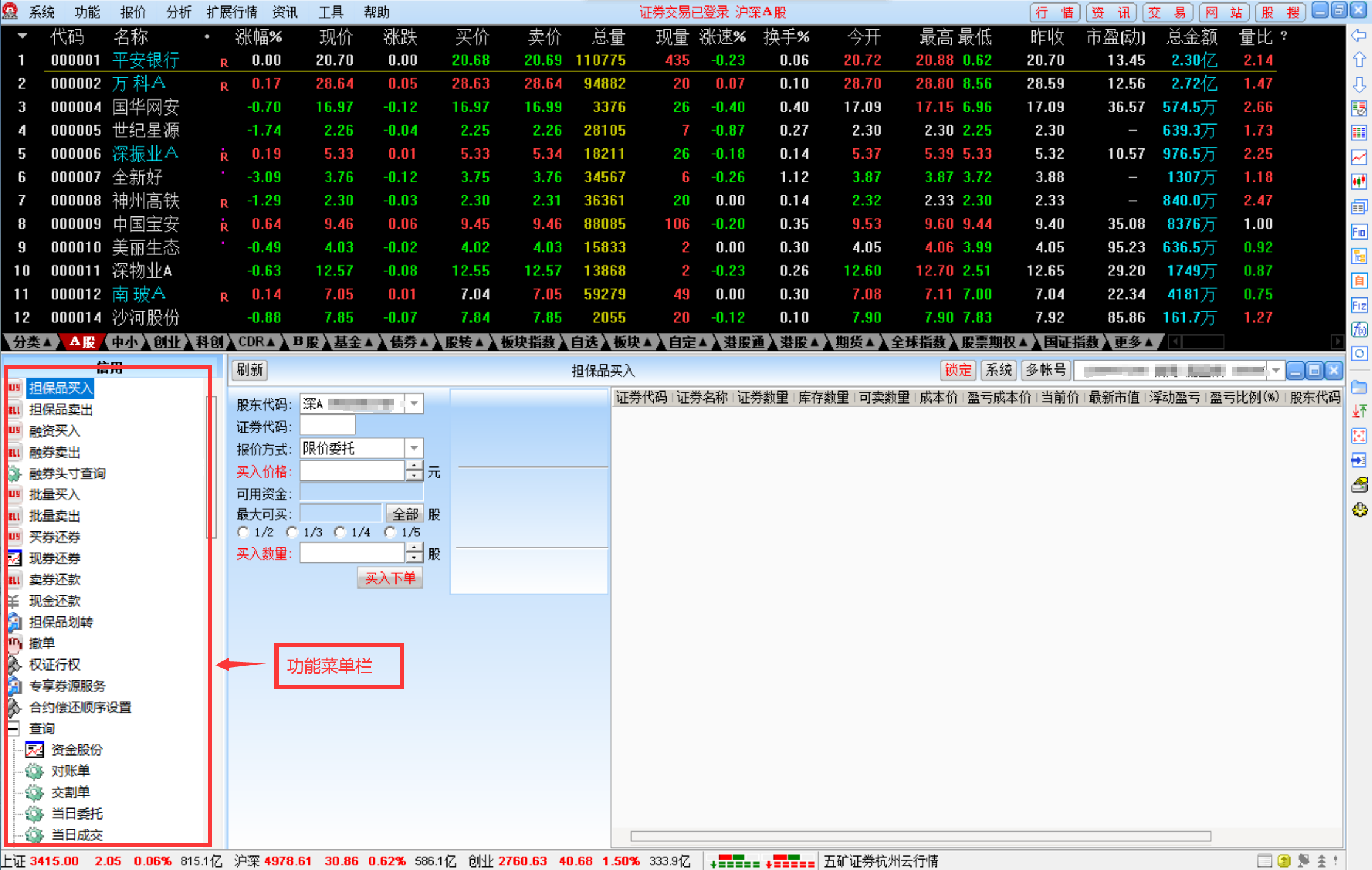
Task: Click the 资金股份 chart icon
Action: 35,750
